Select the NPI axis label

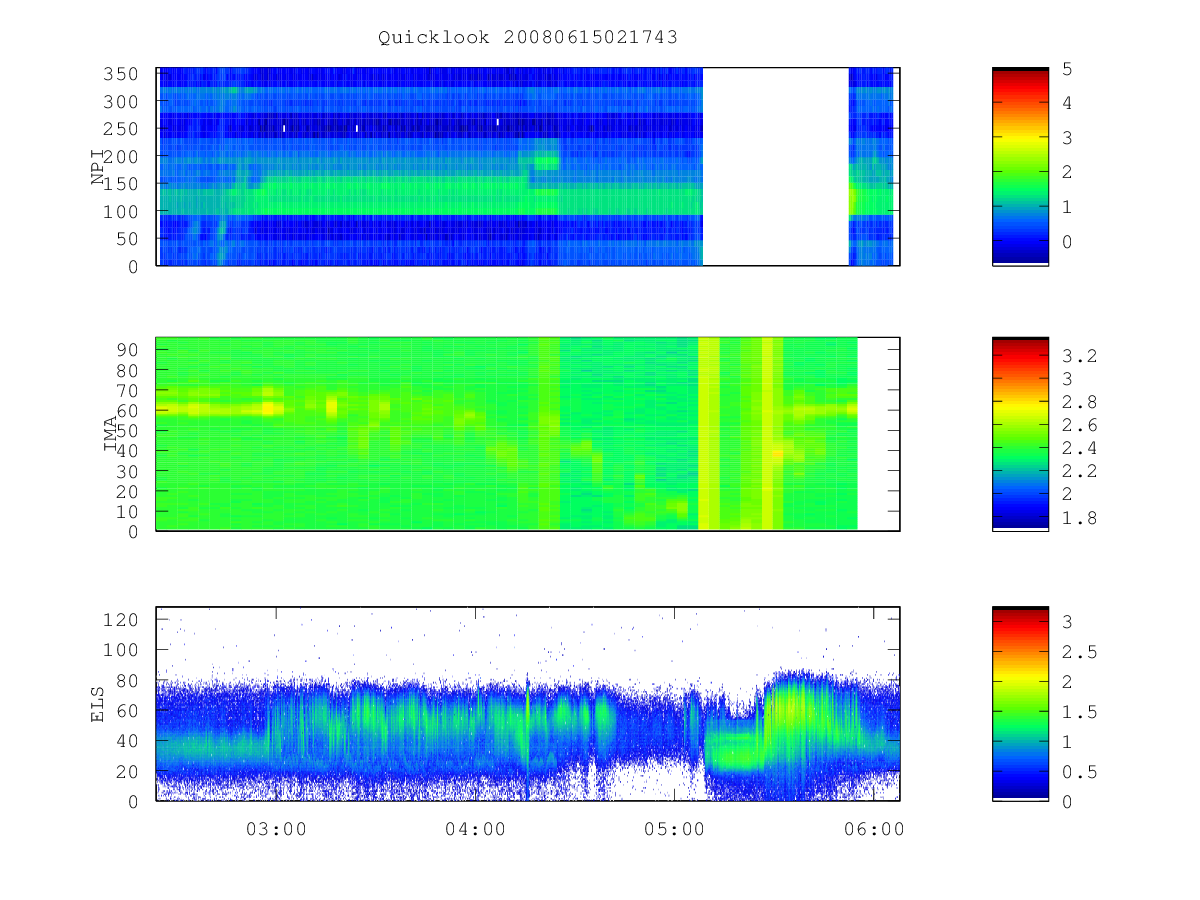(x=99, y=167)
